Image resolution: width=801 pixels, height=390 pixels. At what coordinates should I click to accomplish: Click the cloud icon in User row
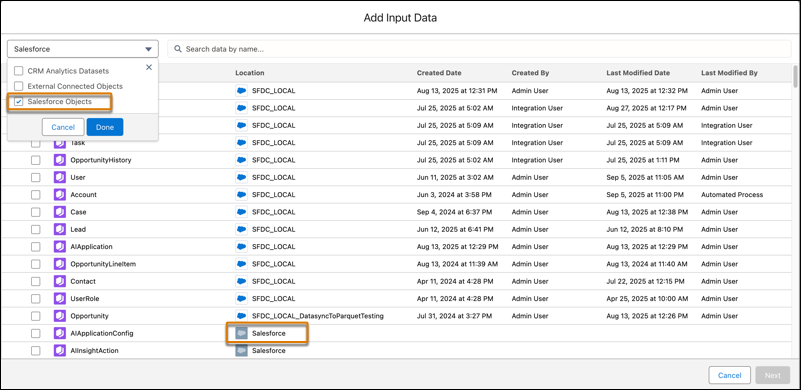[x=241, y=177]
